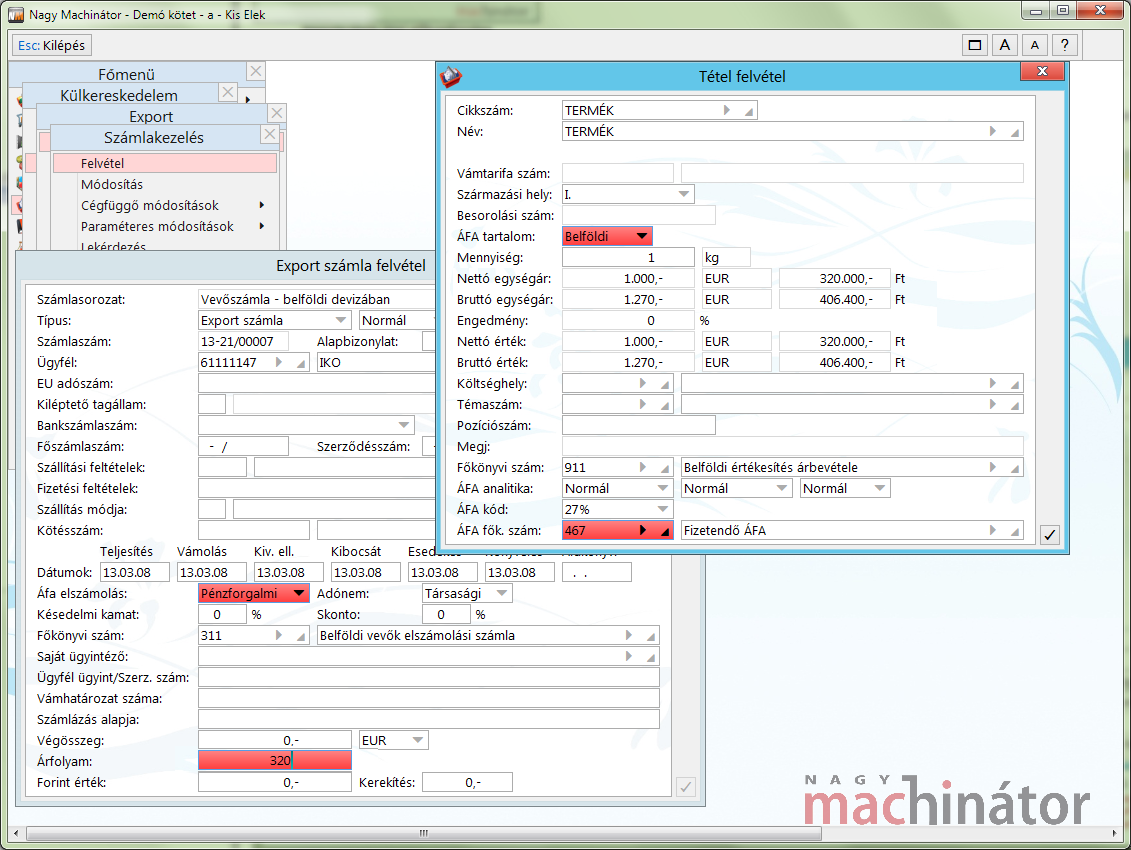Click the help question mark toolbar button
Viewport: 1131px width, 850px height.
1065,45
